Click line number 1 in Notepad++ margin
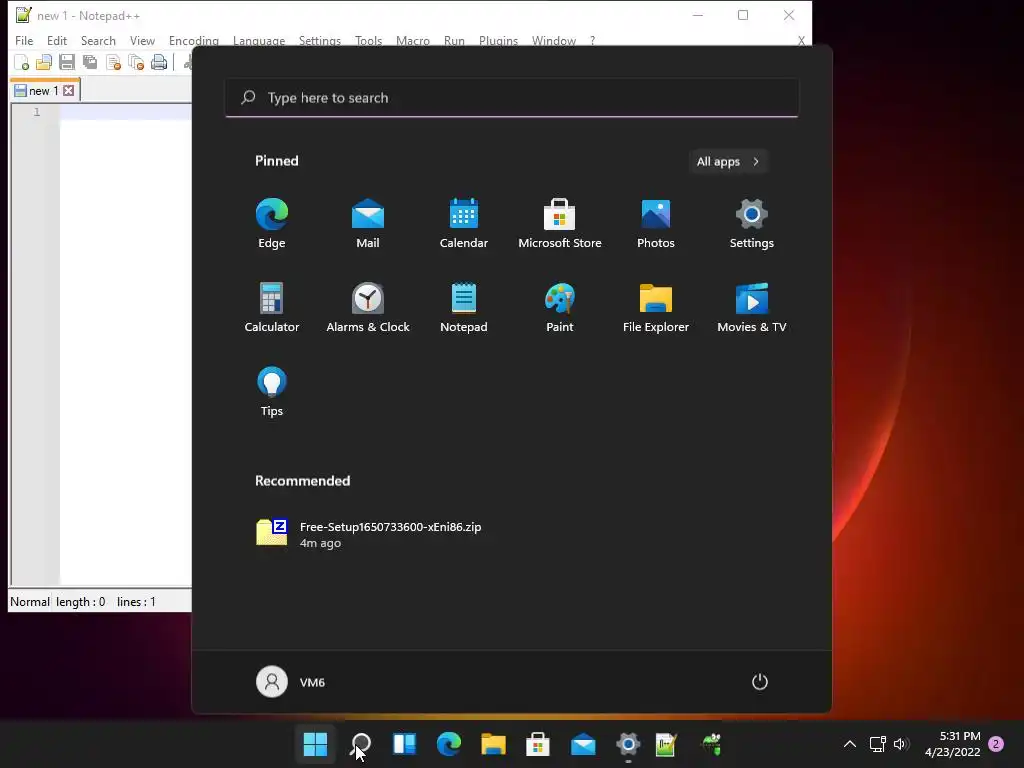 (x=37, y=112)
